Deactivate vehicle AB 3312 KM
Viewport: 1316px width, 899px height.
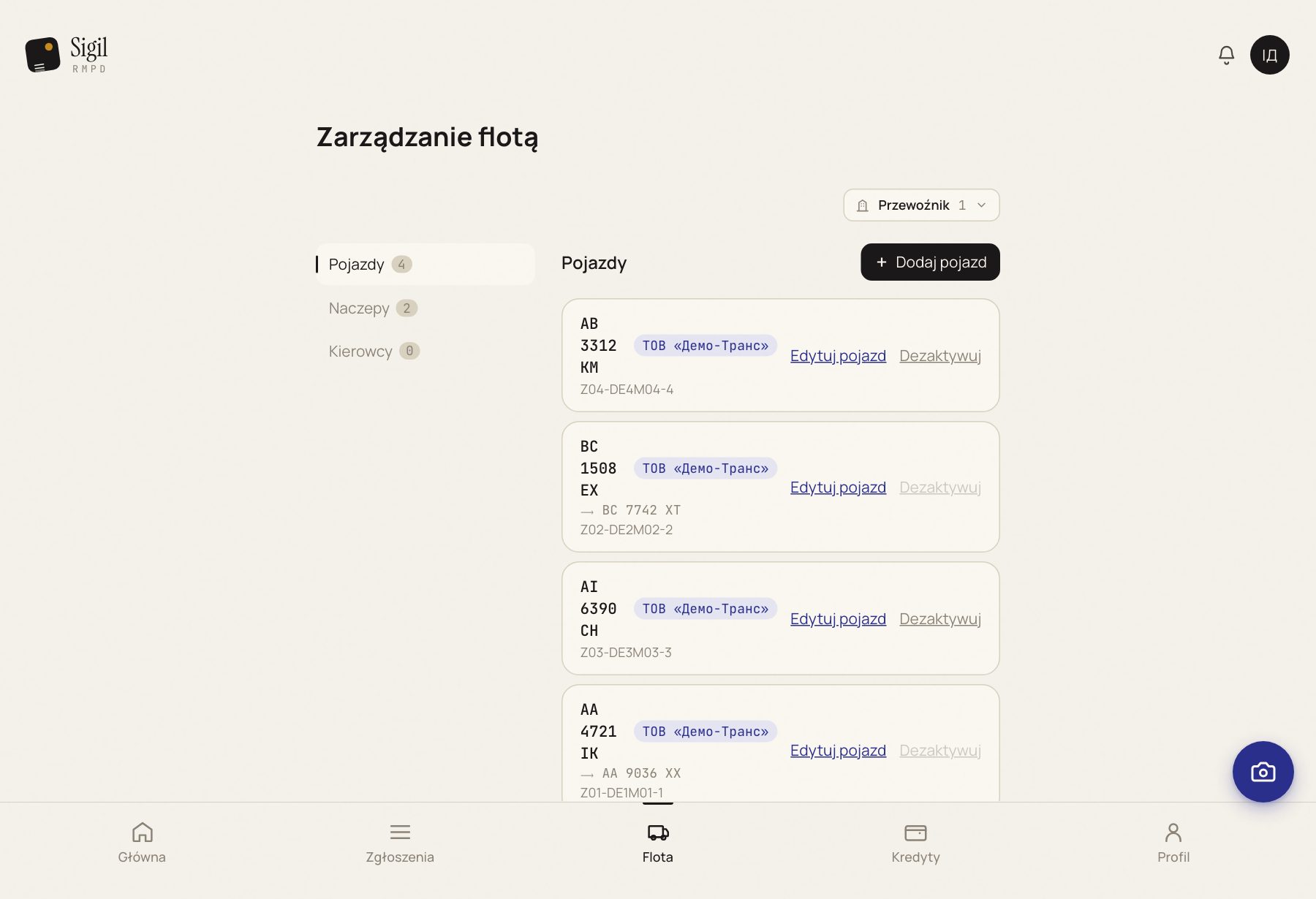coord(939,356)
